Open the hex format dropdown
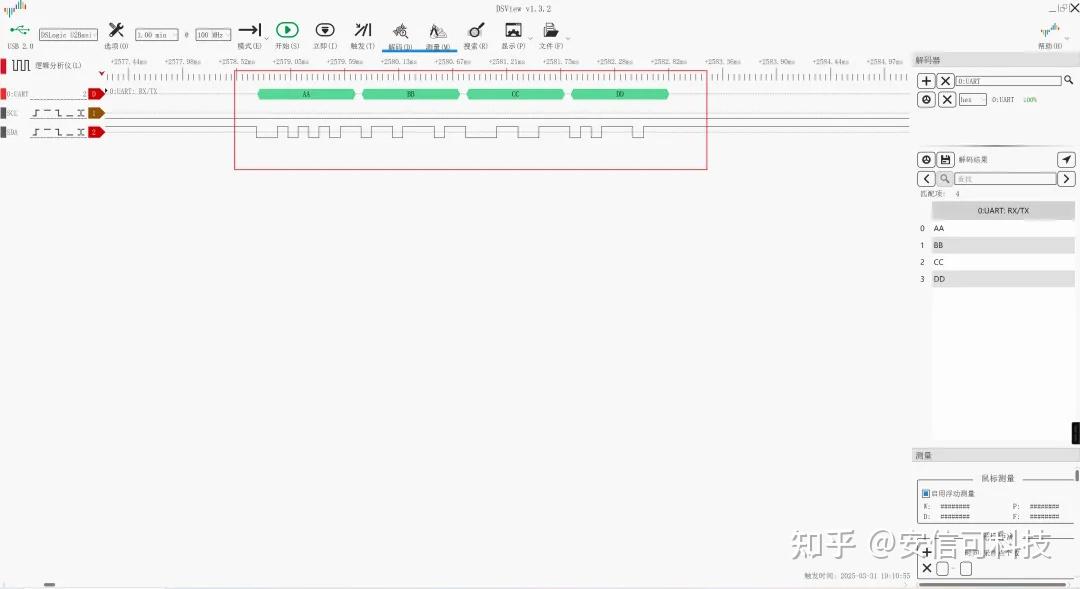1080x589 pixels. (x=973, y=100)
